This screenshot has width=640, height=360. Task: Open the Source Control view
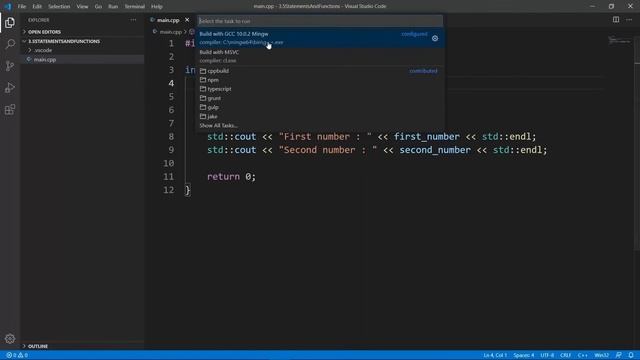coord(10,66)
